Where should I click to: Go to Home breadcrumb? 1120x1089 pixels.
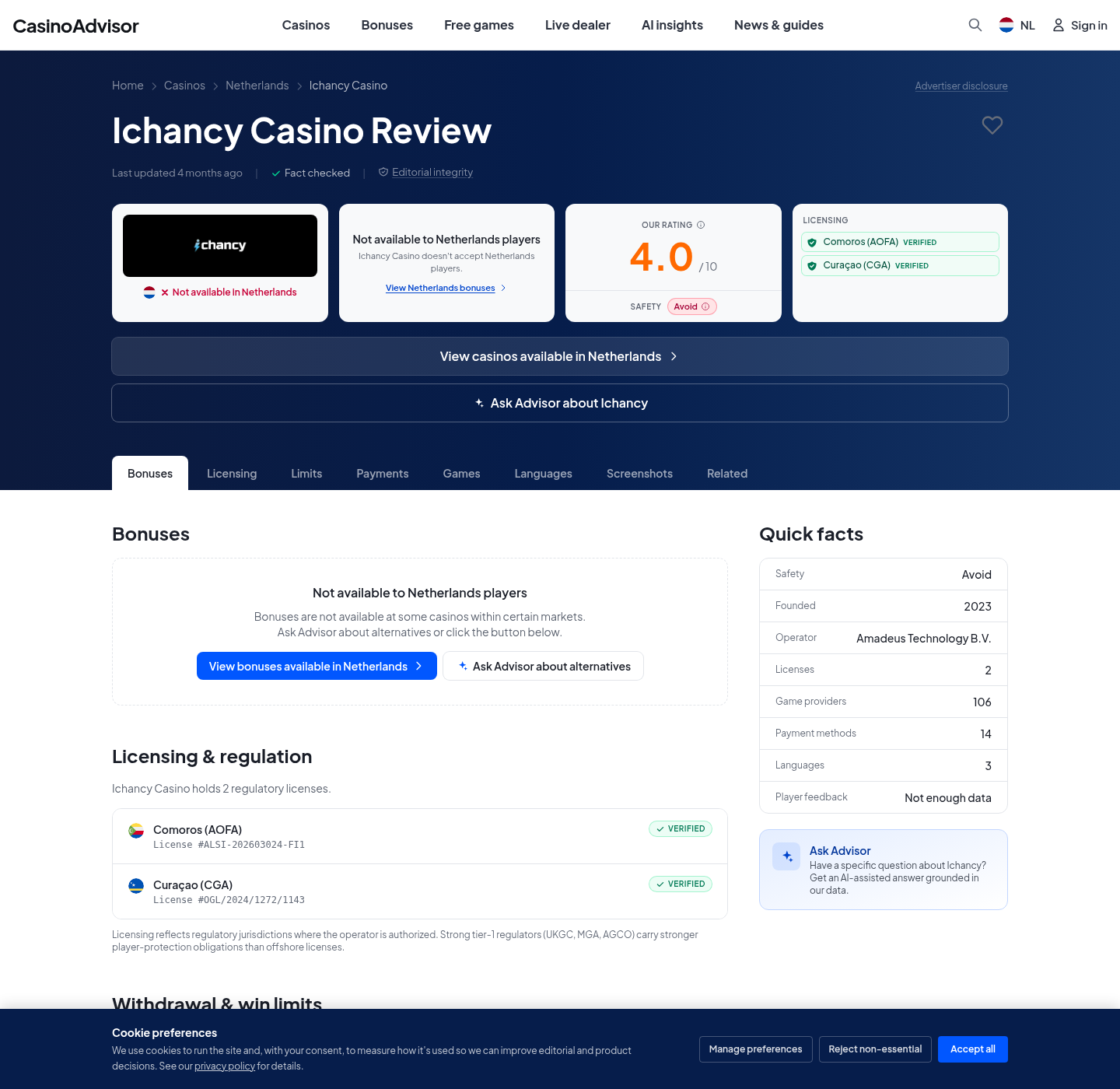(x=128, y=86)
